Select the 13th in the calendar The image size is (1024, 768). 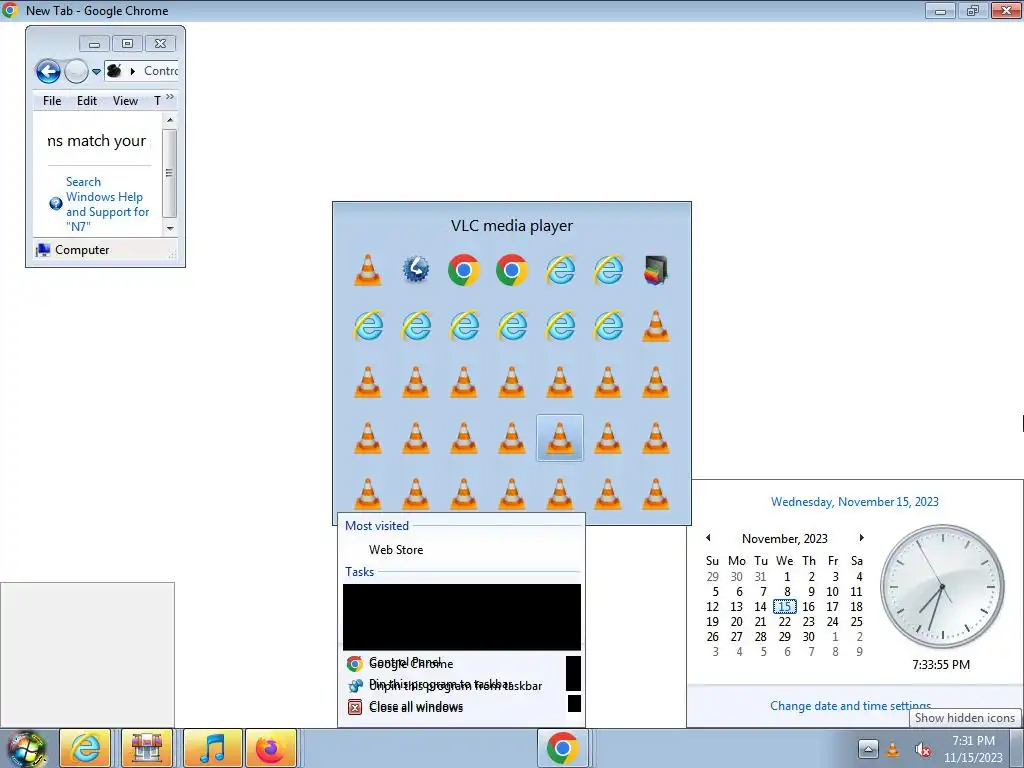tap(737, 607)
